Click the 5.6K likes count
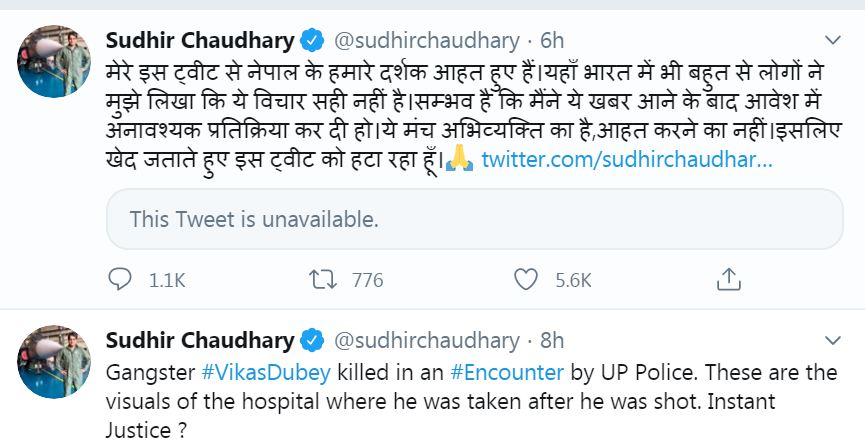This screenshot has width=865, height=440. click(x=573, y=281)
